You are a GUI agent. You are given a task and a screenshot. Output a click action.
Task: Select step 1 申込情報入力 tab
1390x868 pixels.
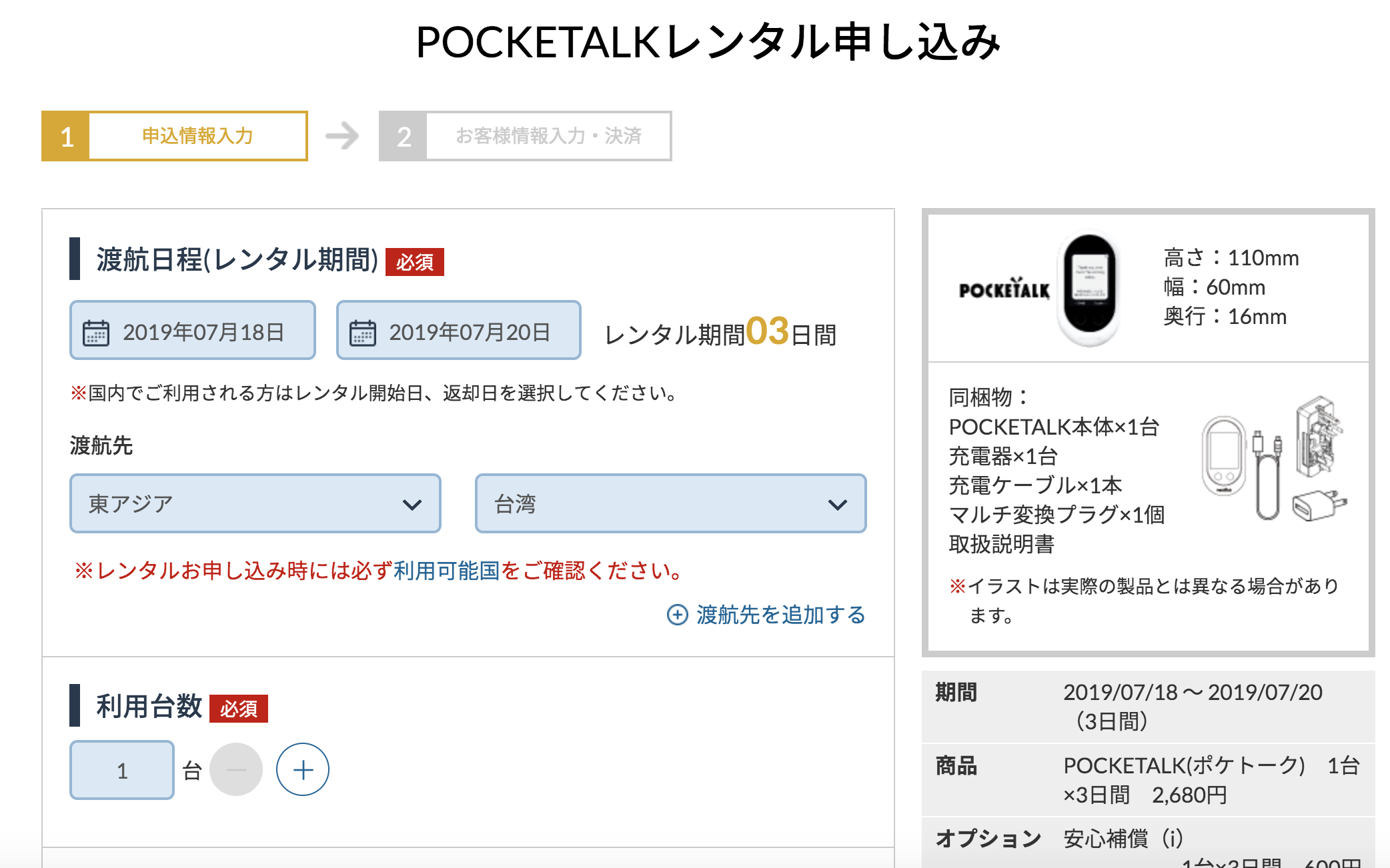click(175, 136)
